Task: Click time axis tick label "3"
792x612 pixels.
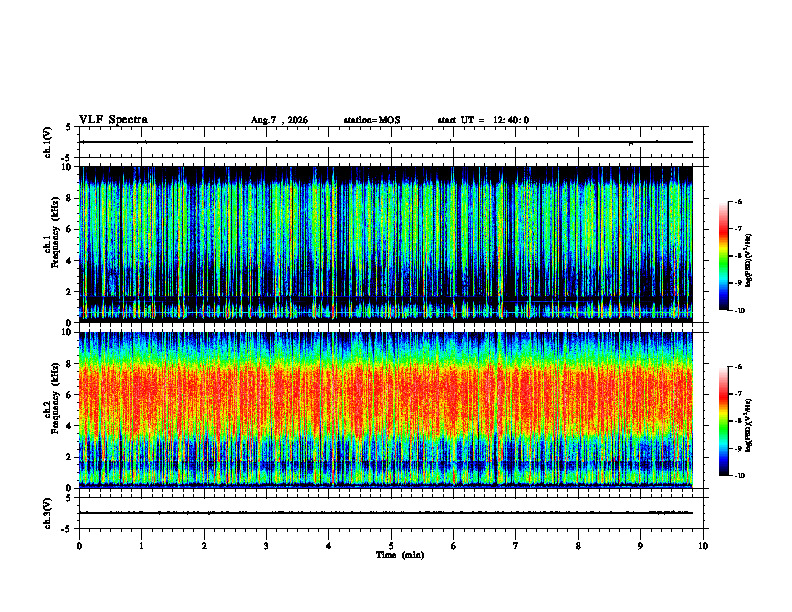Action: point(266,546)
